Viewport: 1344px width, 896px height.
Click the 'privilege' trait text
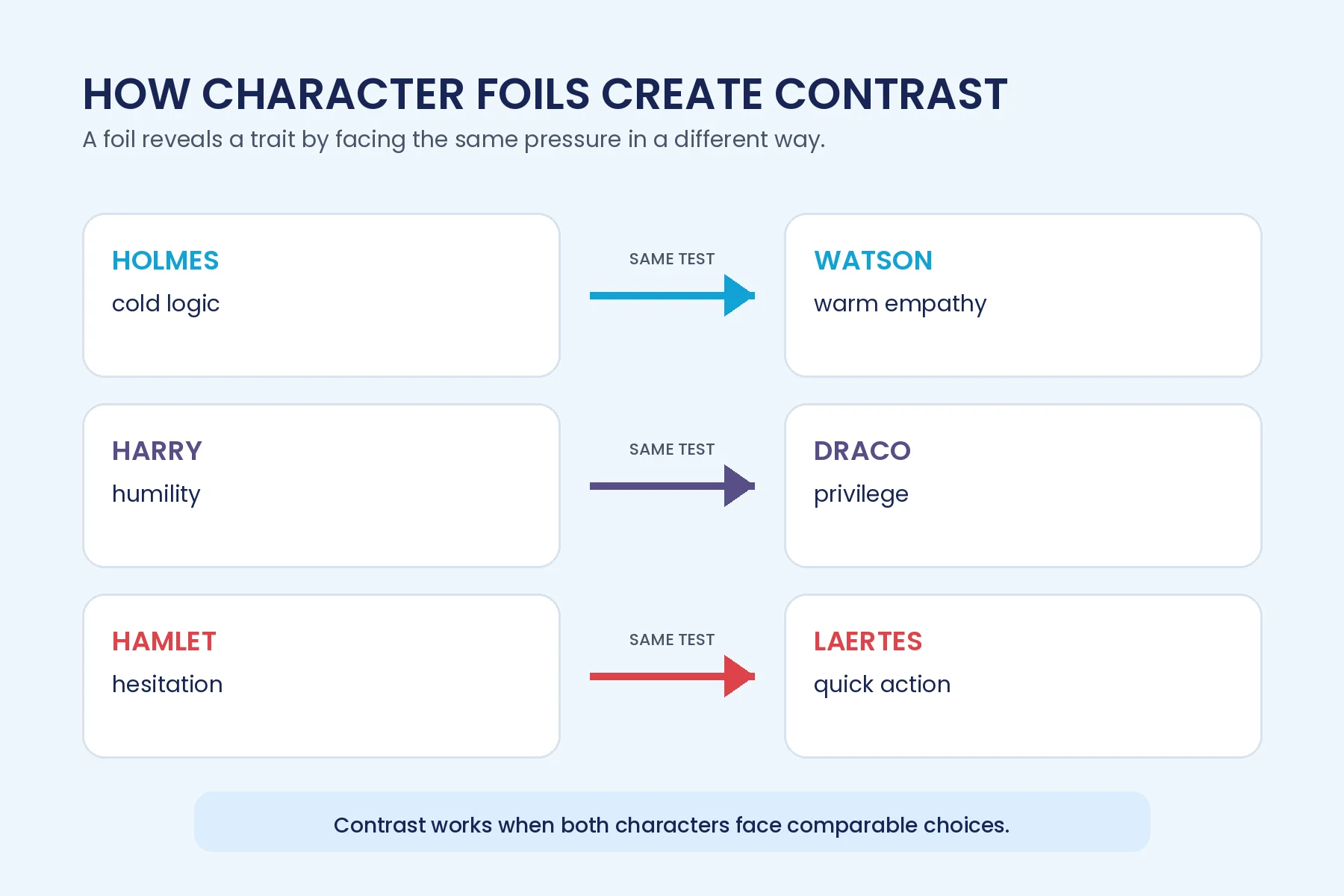861,494
